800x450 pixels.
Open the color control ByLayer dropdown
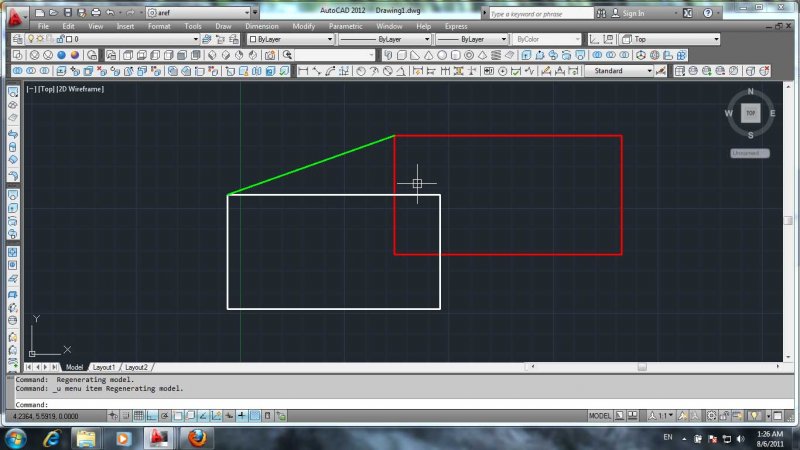290,39
